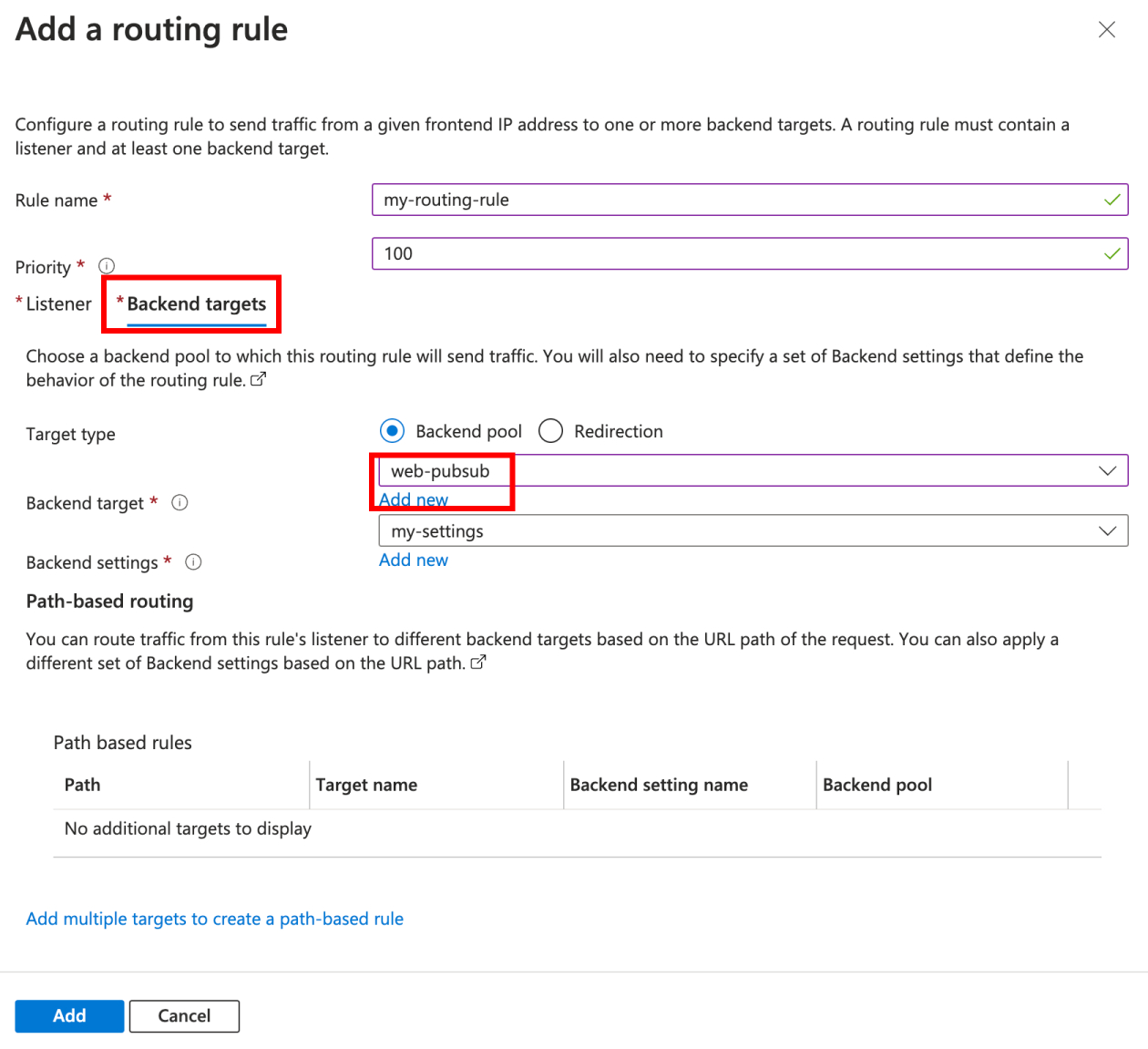Click Add multiple targets for path-based rule
The height and width of the screenshot is (1049, 1148).
tap(214, 919)
